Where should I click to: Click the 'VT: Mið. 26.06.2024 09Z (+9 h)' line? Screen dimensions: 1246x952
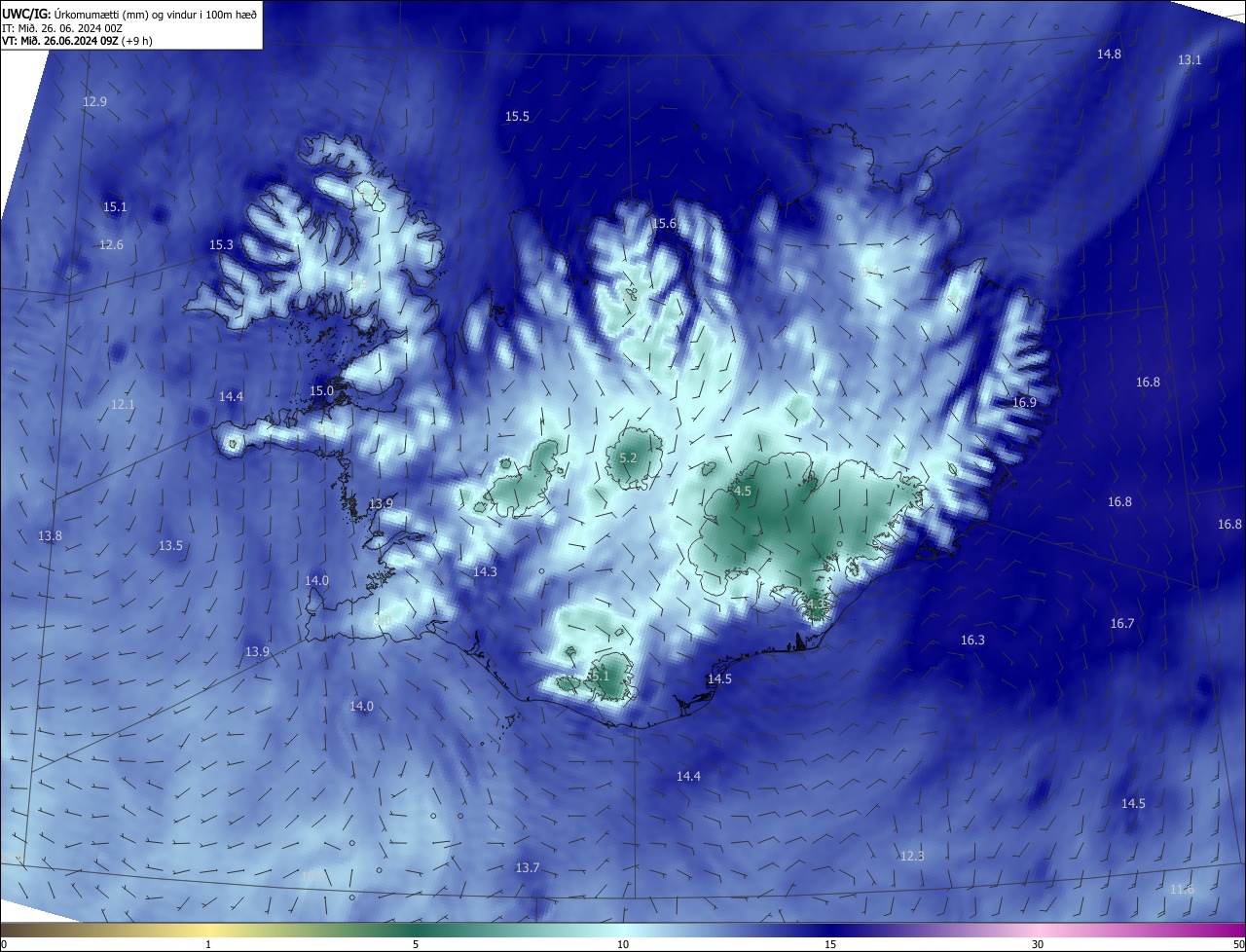pyautogui.click(x=77, y=41)
